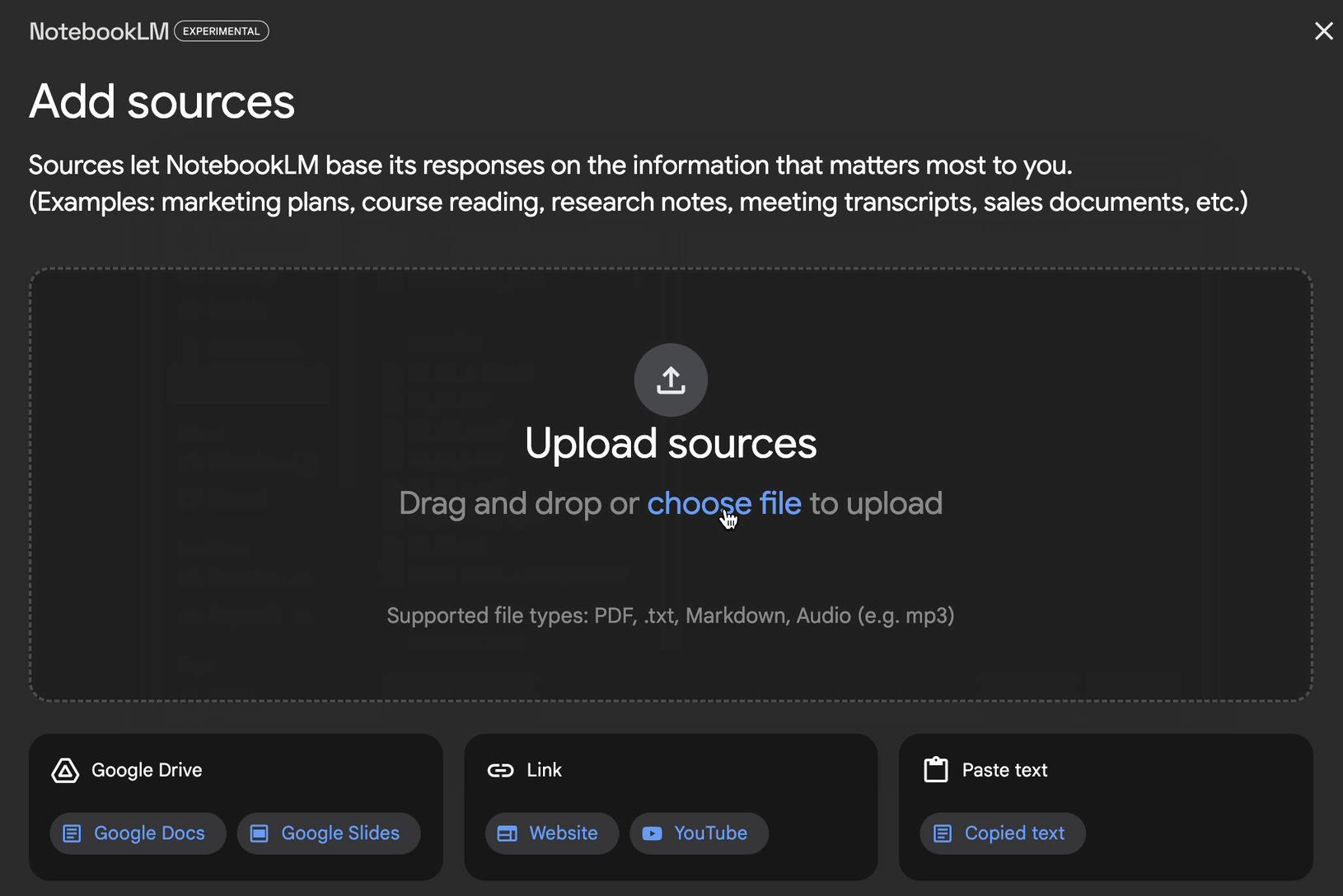Viewport: 1343px width, 896px height.
Task: Click the Google Drive triangle icon
Action: pos(65,771)
